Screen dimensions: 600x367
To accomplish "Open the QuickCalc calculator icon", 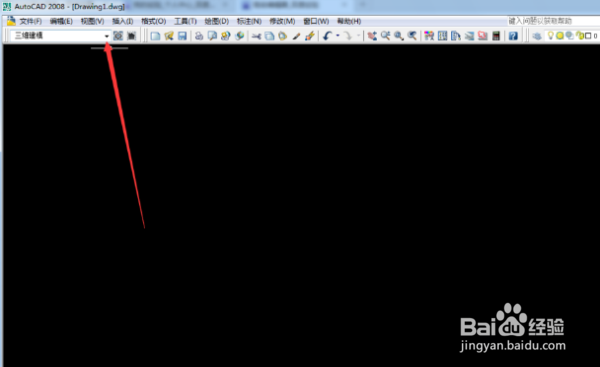I will pos(496,36).
